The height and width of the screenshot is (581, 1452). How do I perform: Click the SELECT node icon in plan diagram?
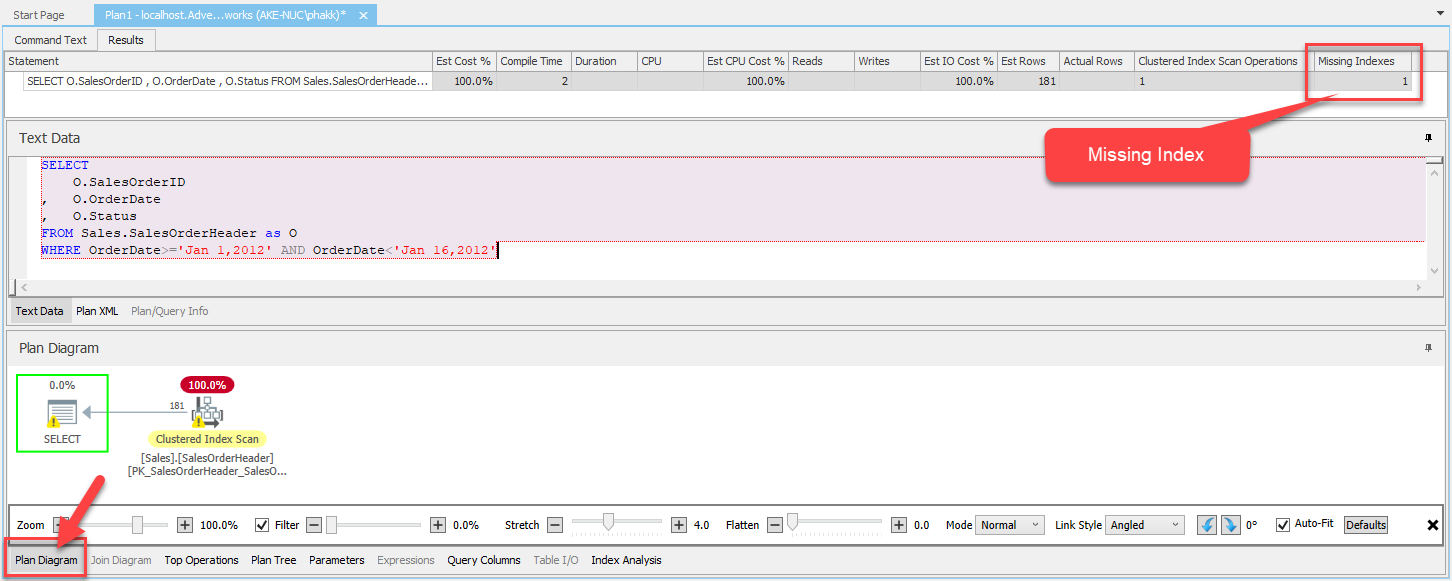click(x=62, y=412)
